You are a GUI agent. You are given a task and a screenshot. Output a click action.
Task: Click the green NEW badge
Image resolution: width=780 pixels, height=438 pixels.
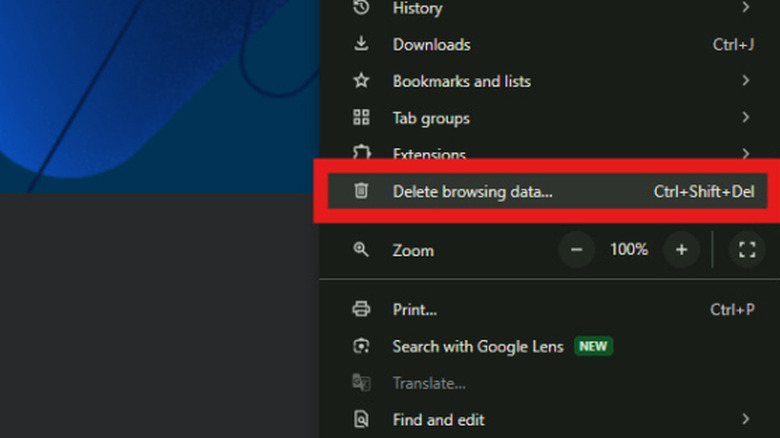[594, 347]
